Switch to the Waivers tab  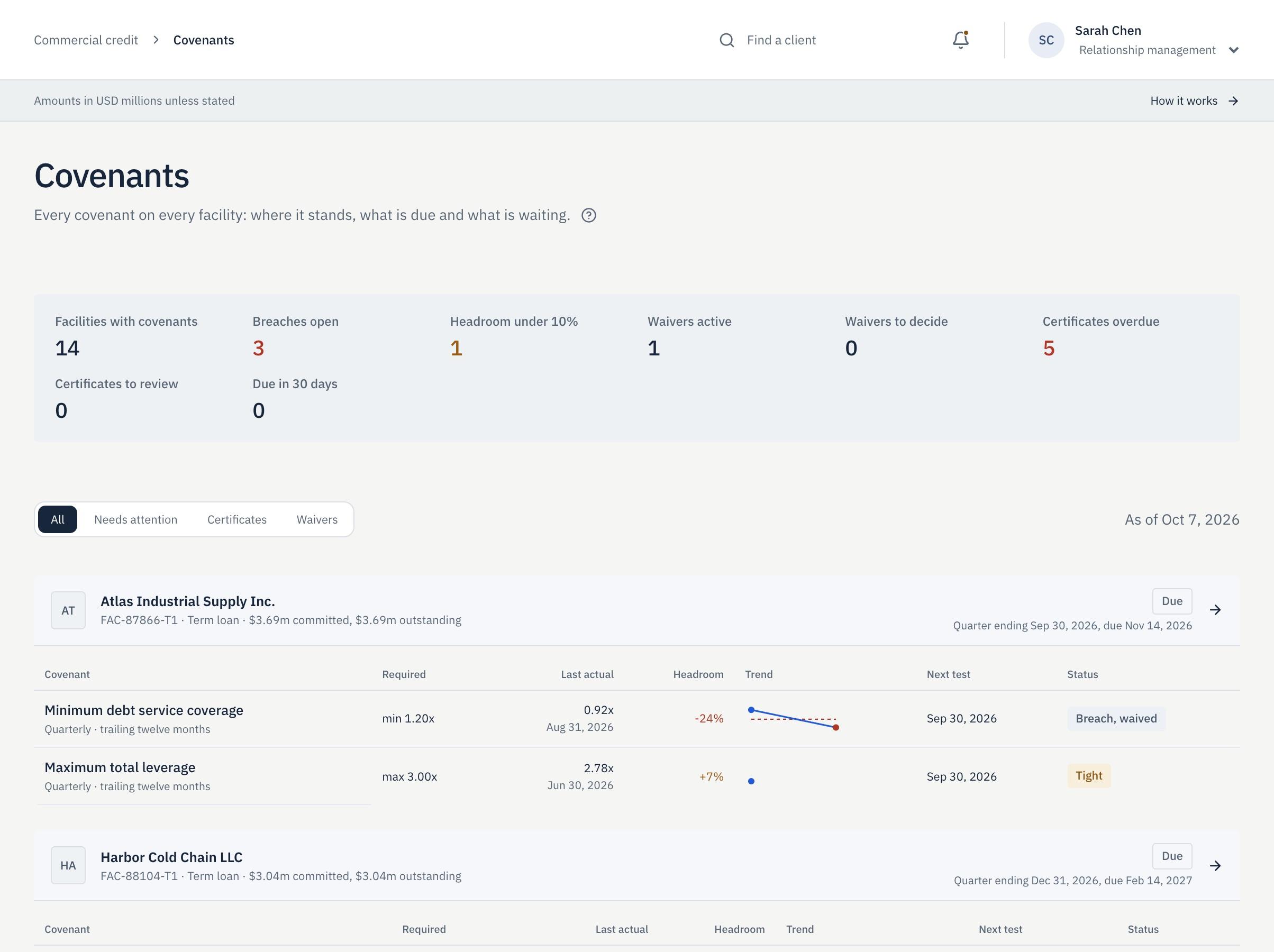[x=317, y=519]
